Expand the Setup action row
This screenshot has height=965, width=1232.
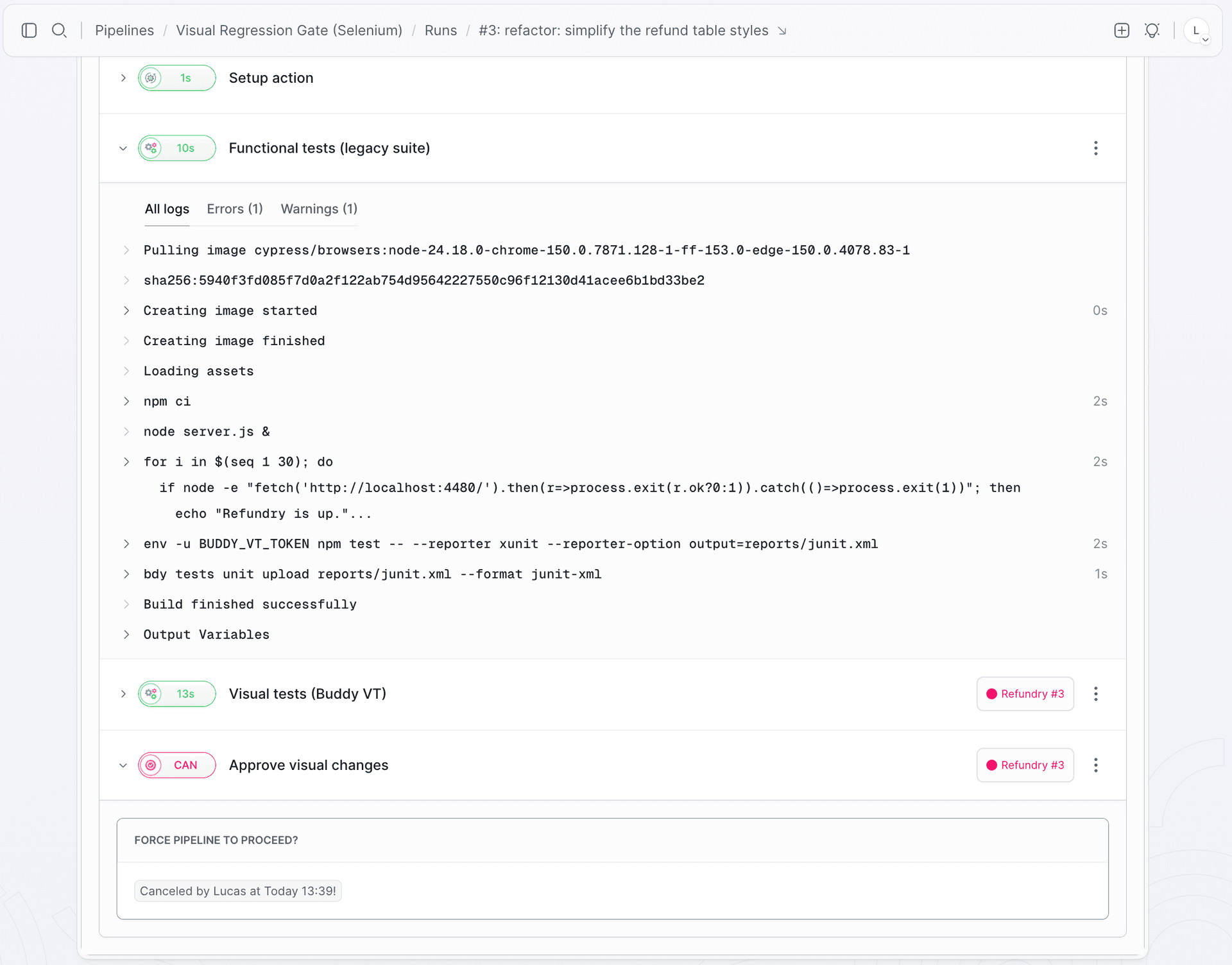[x=123, y=78]
